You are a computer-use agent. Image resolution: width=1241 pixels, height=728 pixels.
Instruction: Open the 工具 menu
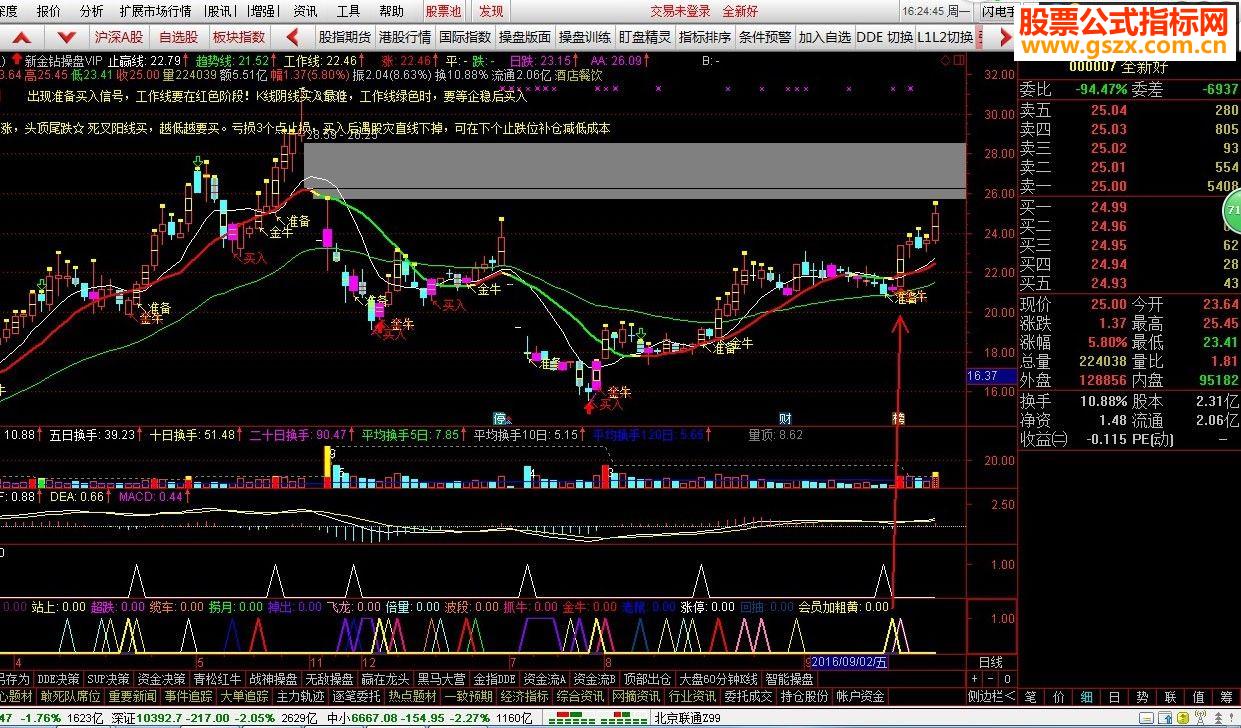[x=348, y=11]
